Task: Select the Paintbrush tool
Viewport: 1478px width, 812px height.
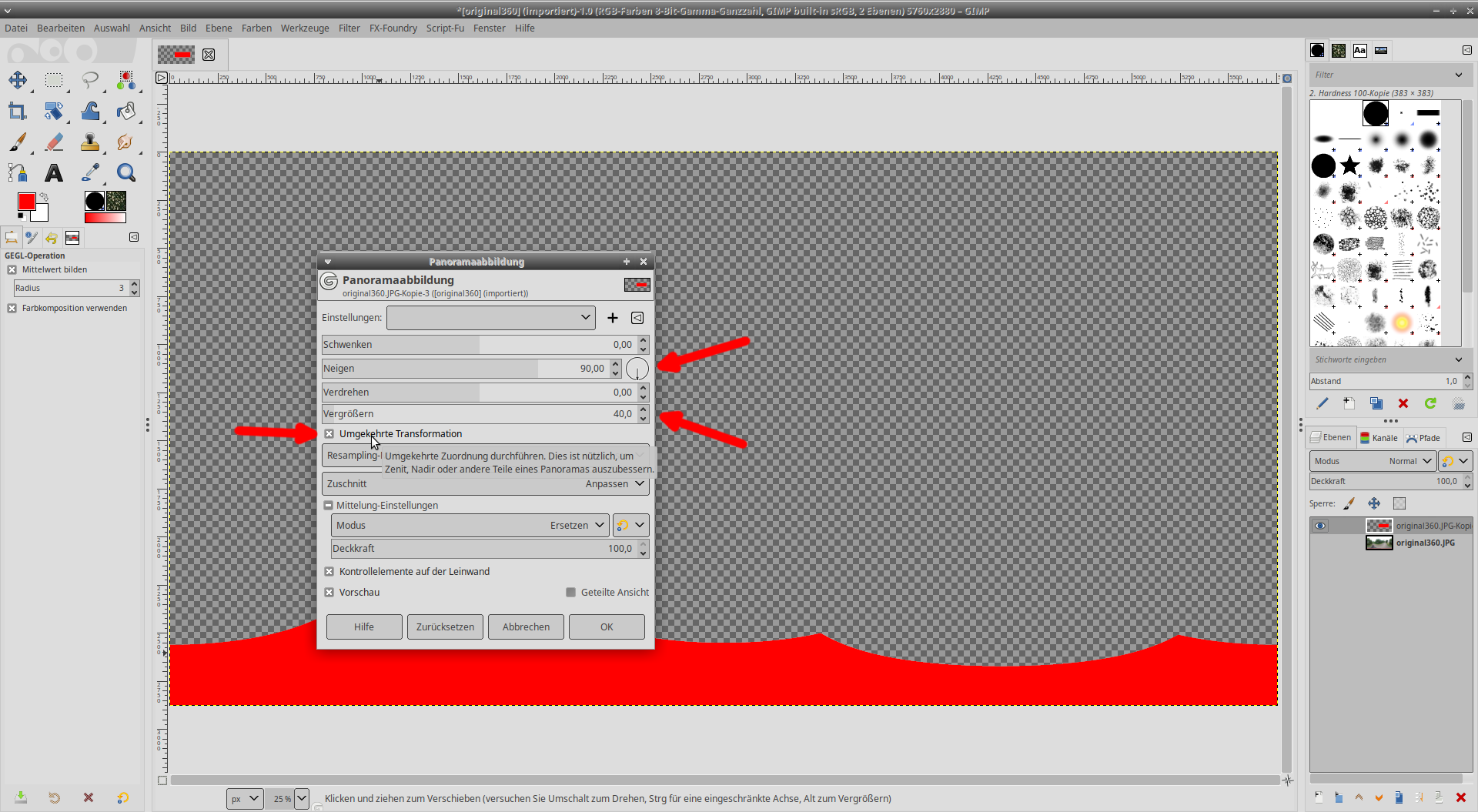Action: coord(18,142)
